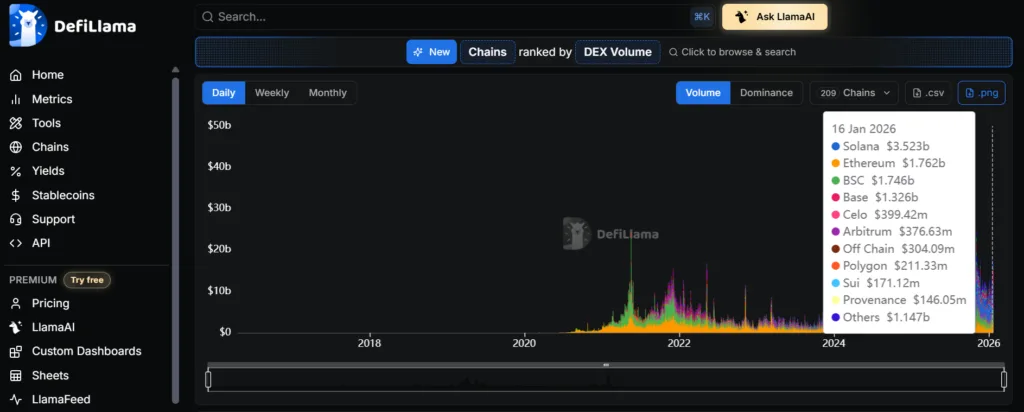Click the Search input field

pyautogui.click(x=454, y=17)
